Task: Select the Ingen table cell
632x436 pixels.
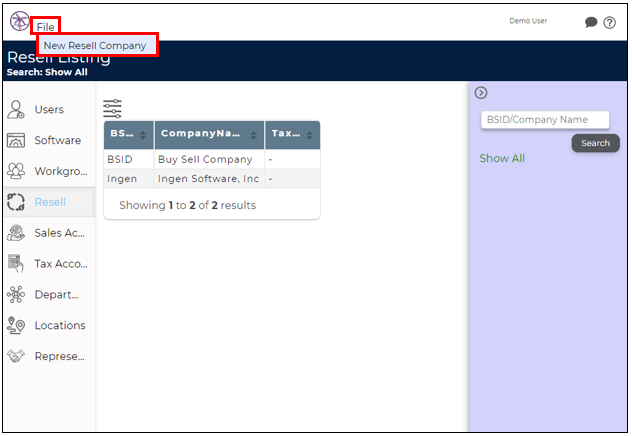Action: tap(129, 179)
